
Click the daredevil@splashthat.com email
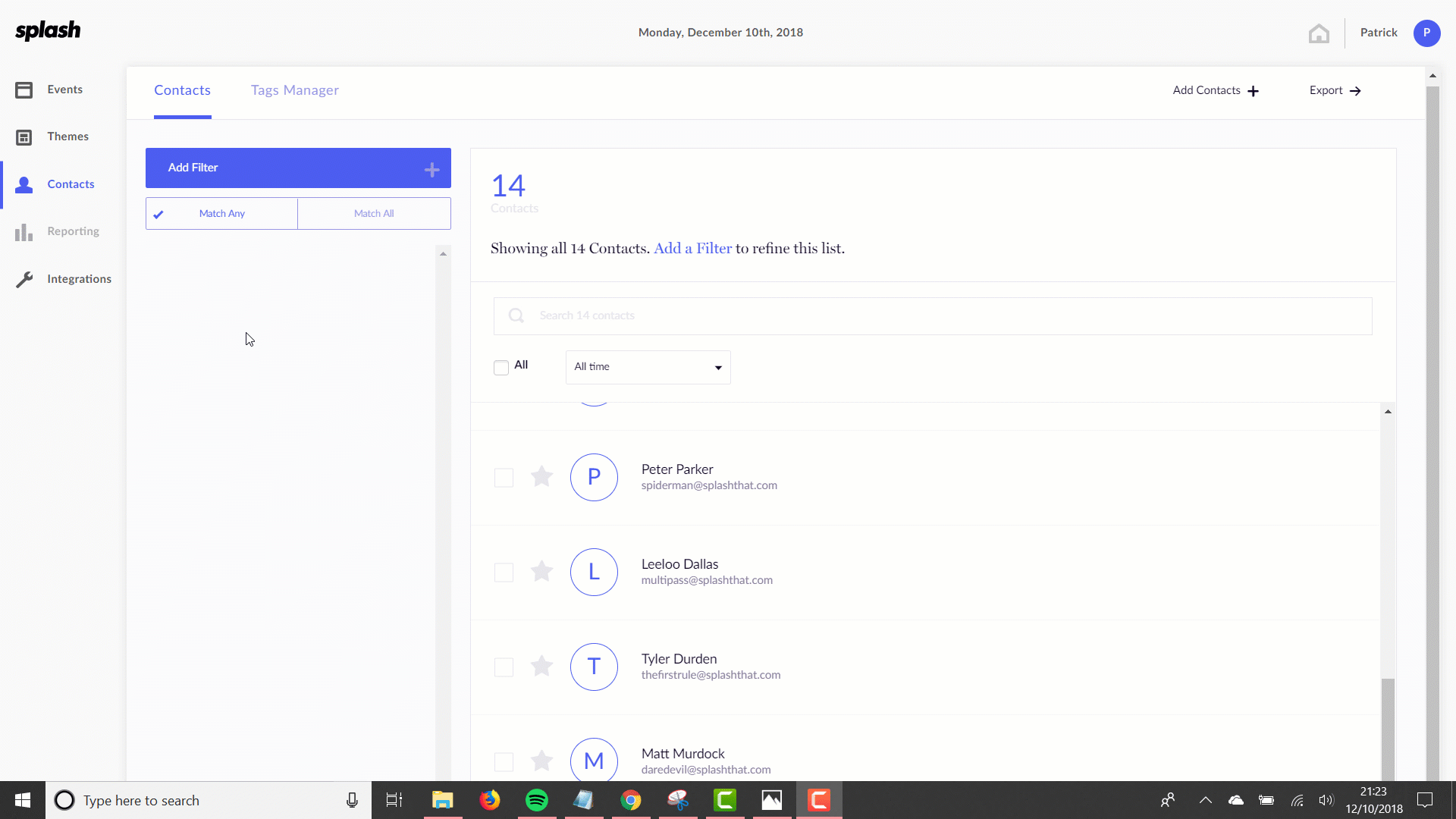[x=706, y=770]
